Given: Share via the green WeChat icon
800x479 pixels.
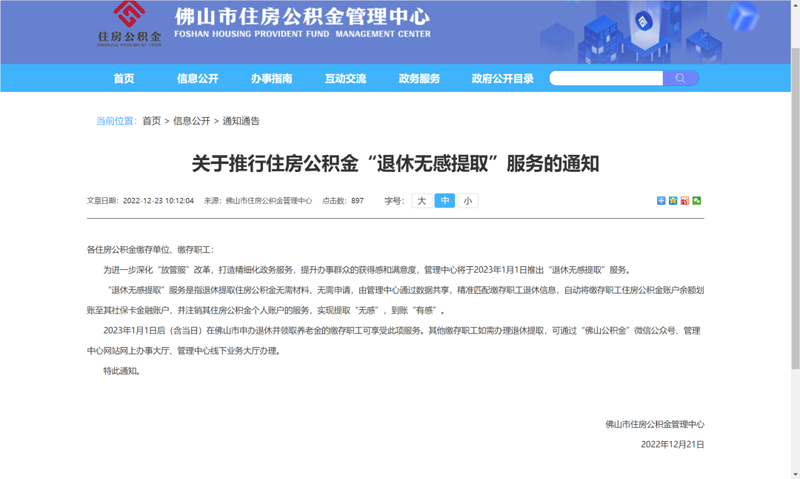Looking at the screenshot, I should point(697,201).
